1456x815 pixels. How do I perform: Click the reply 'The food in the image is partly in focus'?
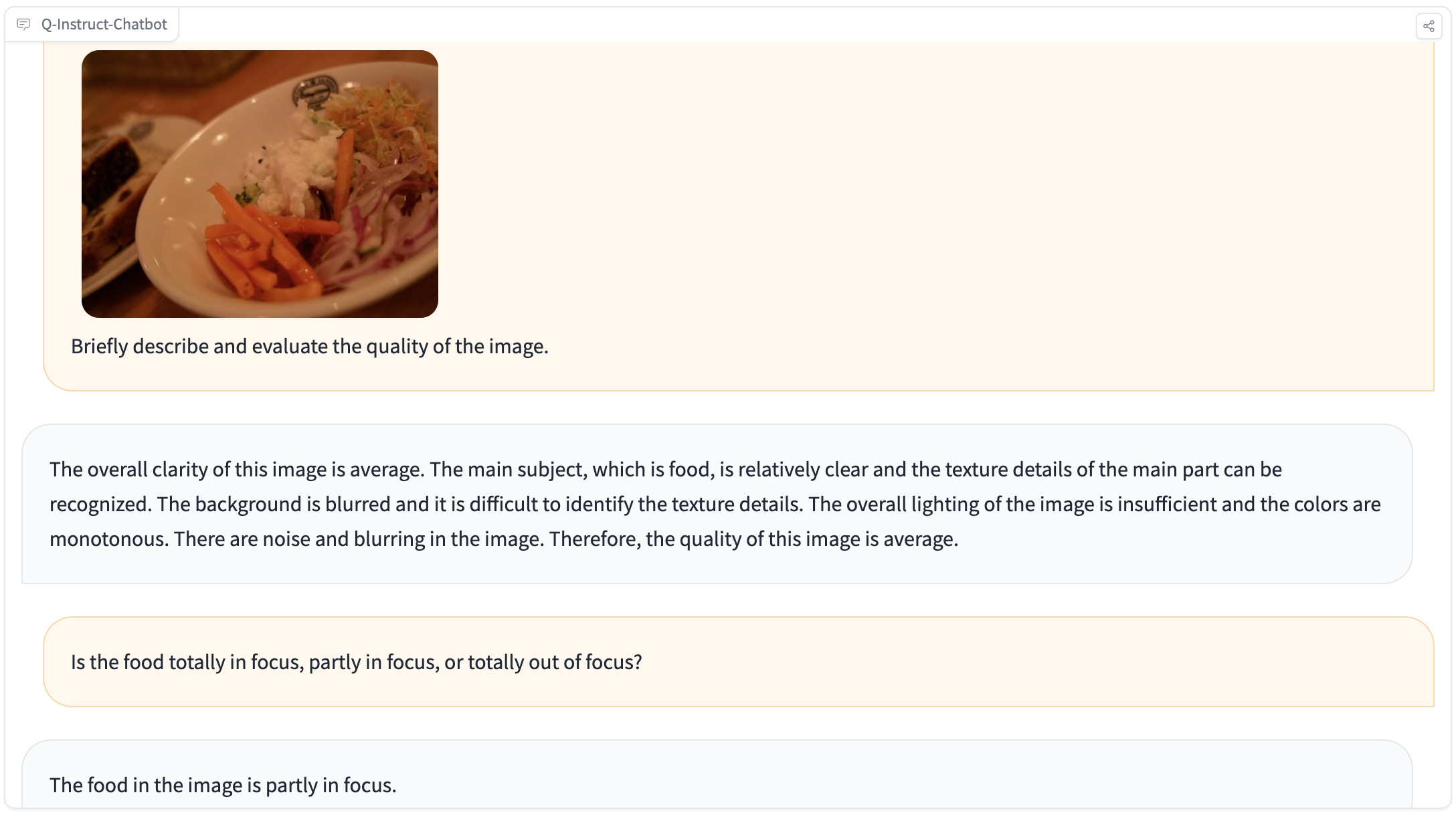click(x=223, y=785)
